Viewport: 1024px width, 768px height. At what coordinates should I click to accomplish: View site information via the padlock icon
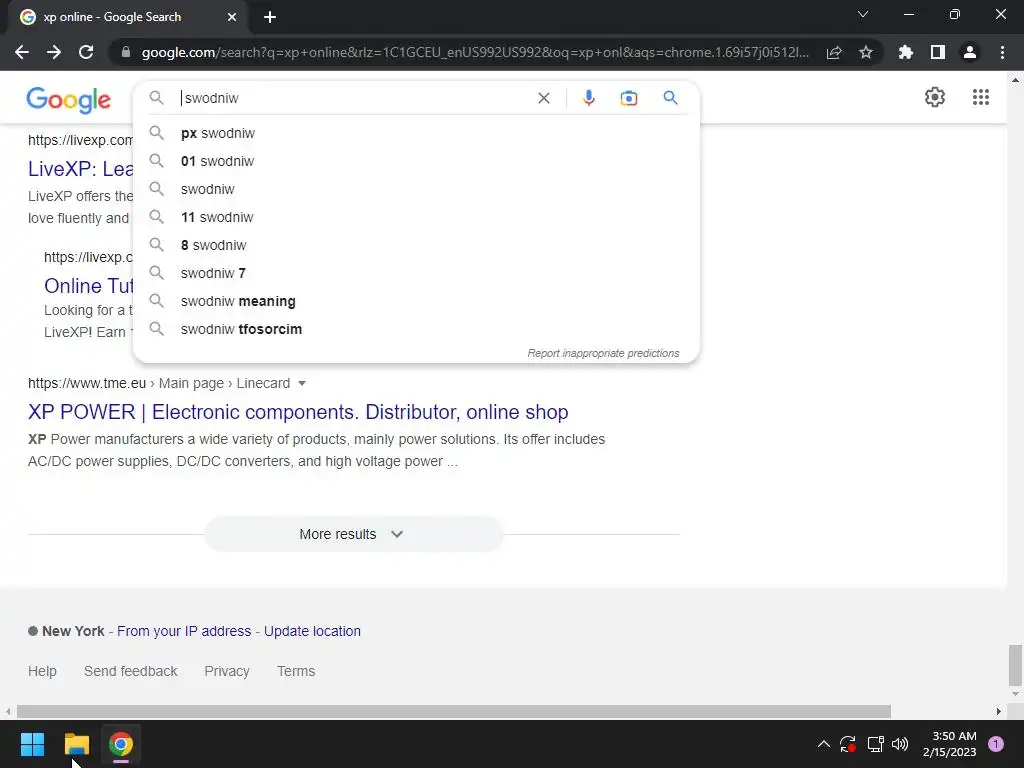[125, 52]
